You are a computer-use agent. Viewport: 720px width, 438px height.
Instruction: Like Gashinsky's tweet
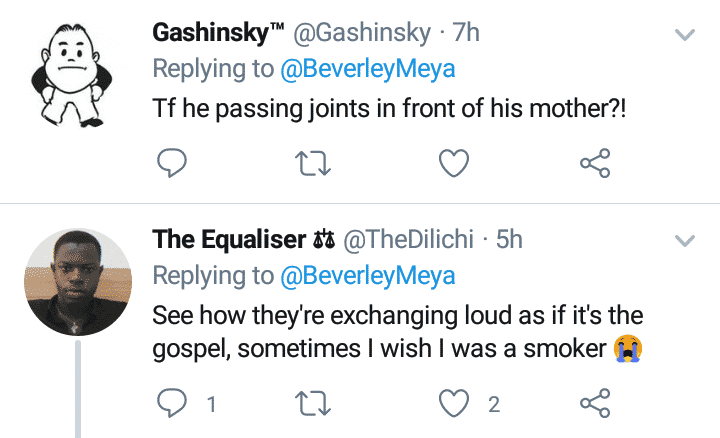coord(454,164)
